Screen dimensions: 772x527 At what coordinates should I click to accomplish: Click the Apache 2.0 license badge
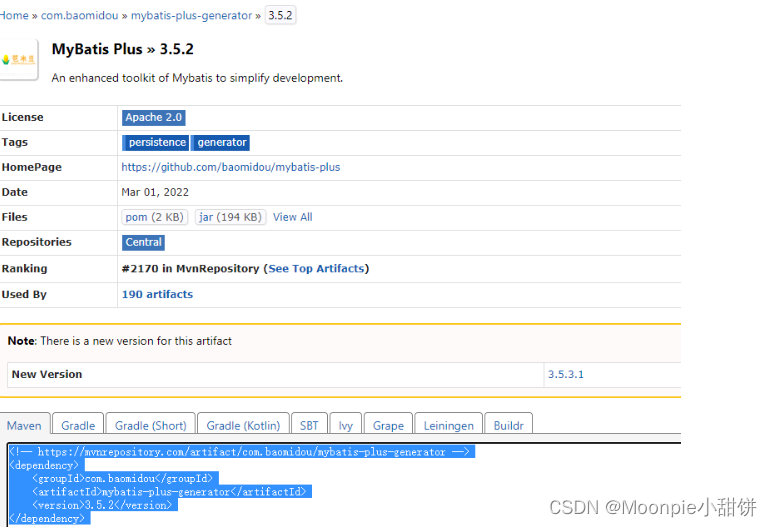pyautogui.click(x=154, y=118)
